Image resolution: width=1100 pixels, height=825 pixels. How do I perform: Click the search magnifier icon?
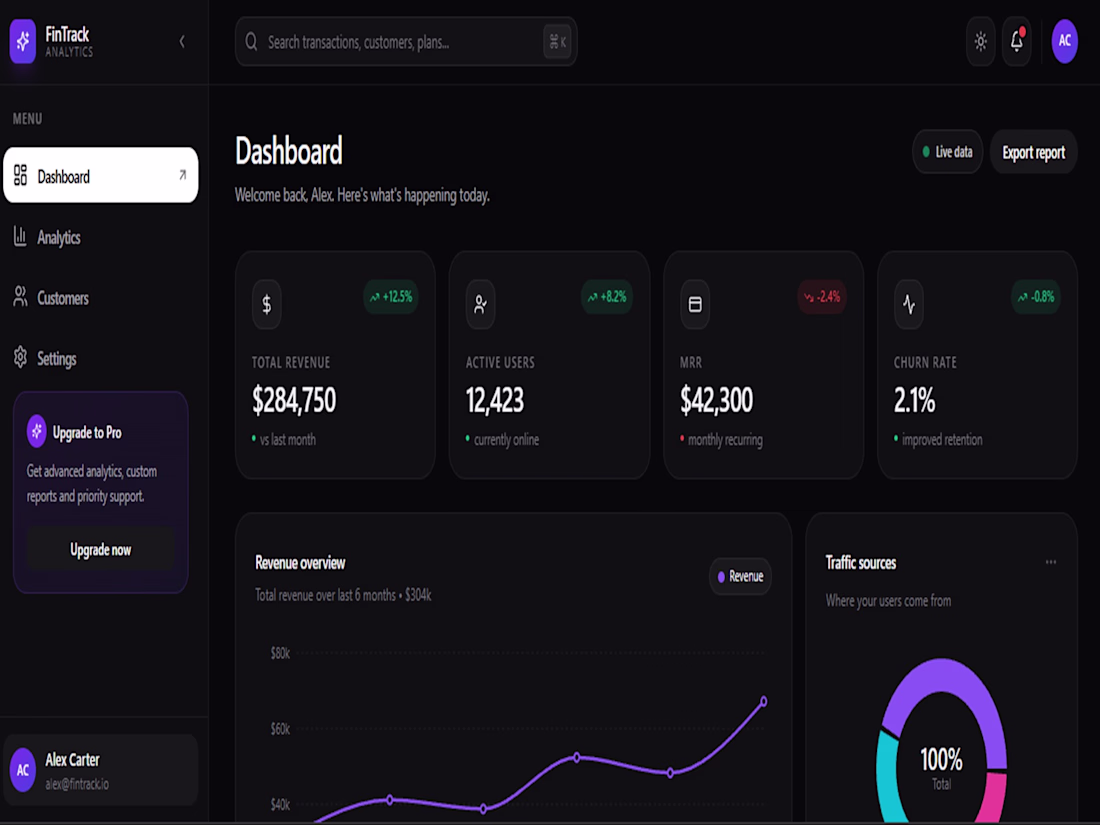pos(251,42)
